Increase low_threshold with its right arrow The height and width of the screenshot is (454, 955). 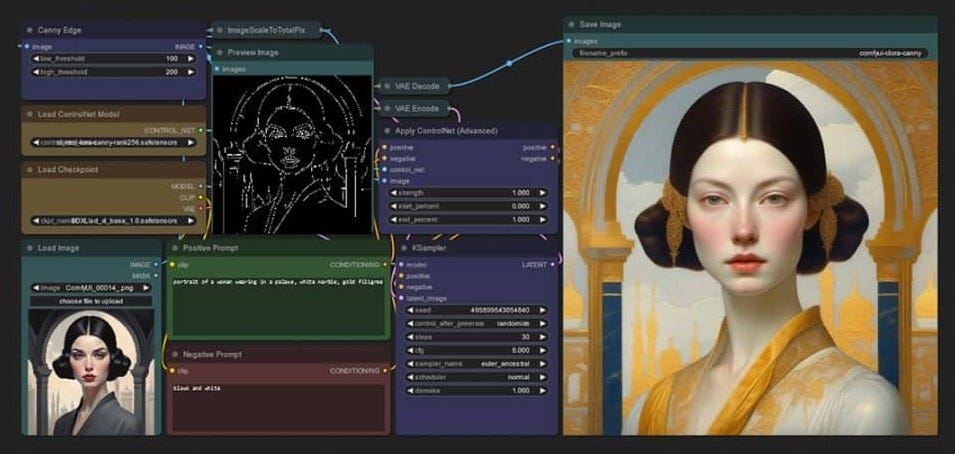pos(190,59)
